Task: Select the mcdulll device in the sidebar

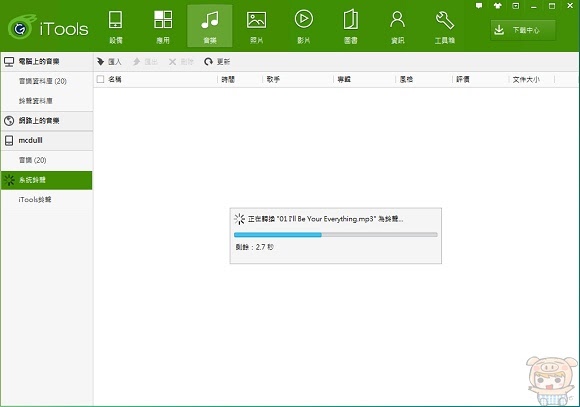Action: [x=47, y=141]
